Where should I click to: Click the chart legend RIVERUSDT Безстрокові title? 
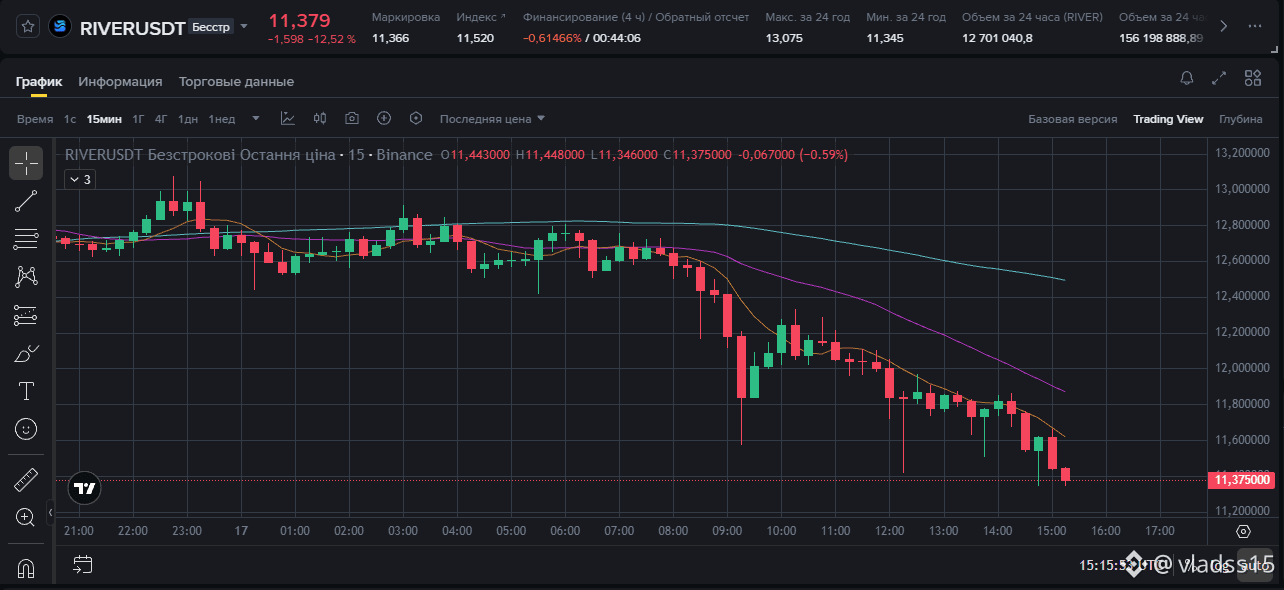[249, 155]
